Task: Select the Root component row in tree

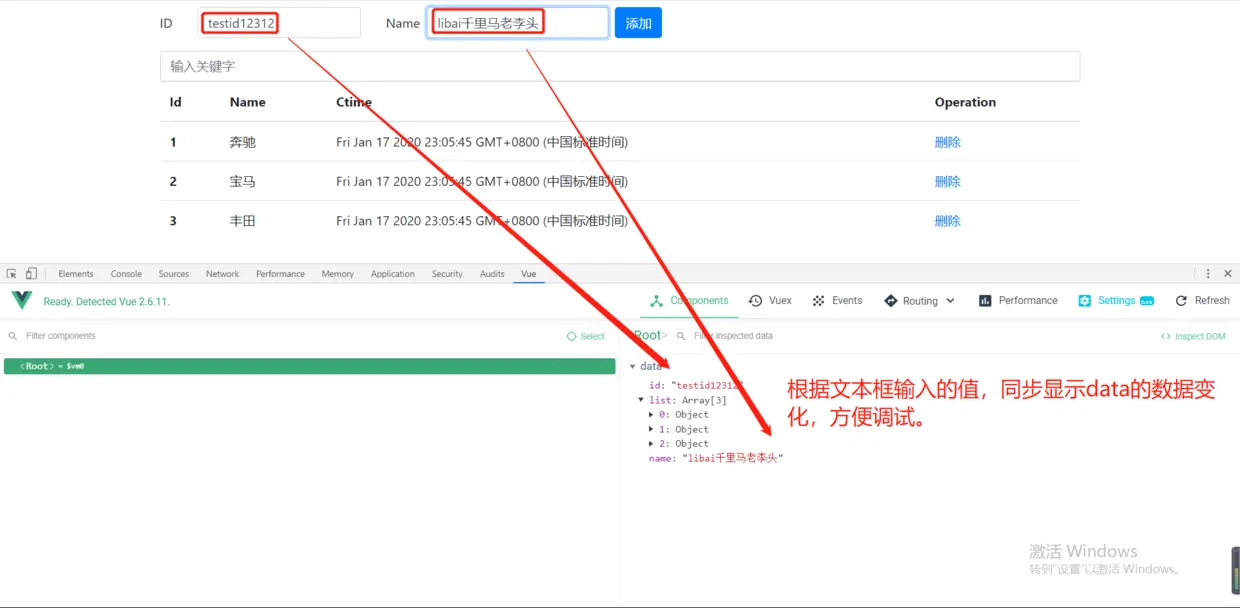Action: (309, 366)
